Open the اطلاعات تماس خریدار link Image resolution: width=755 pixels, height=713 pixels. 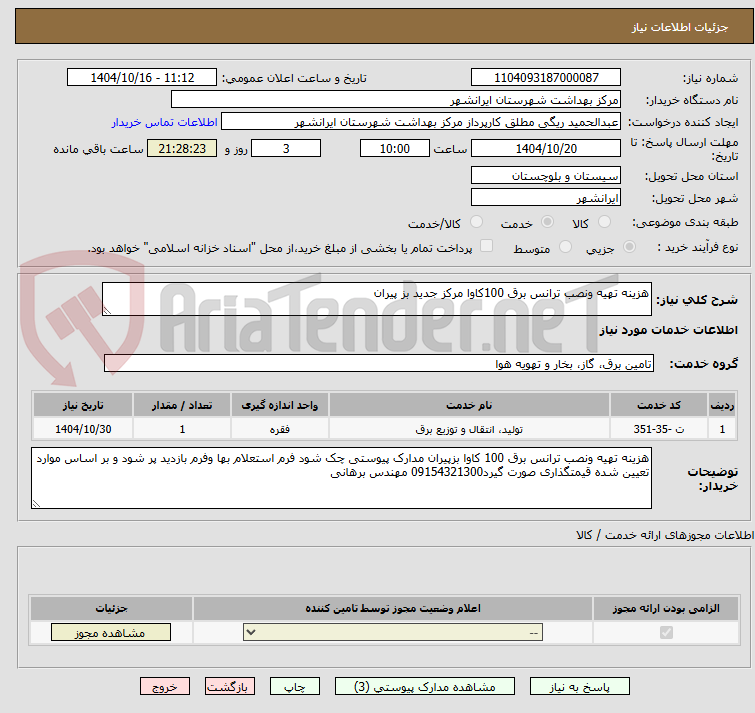165,122
